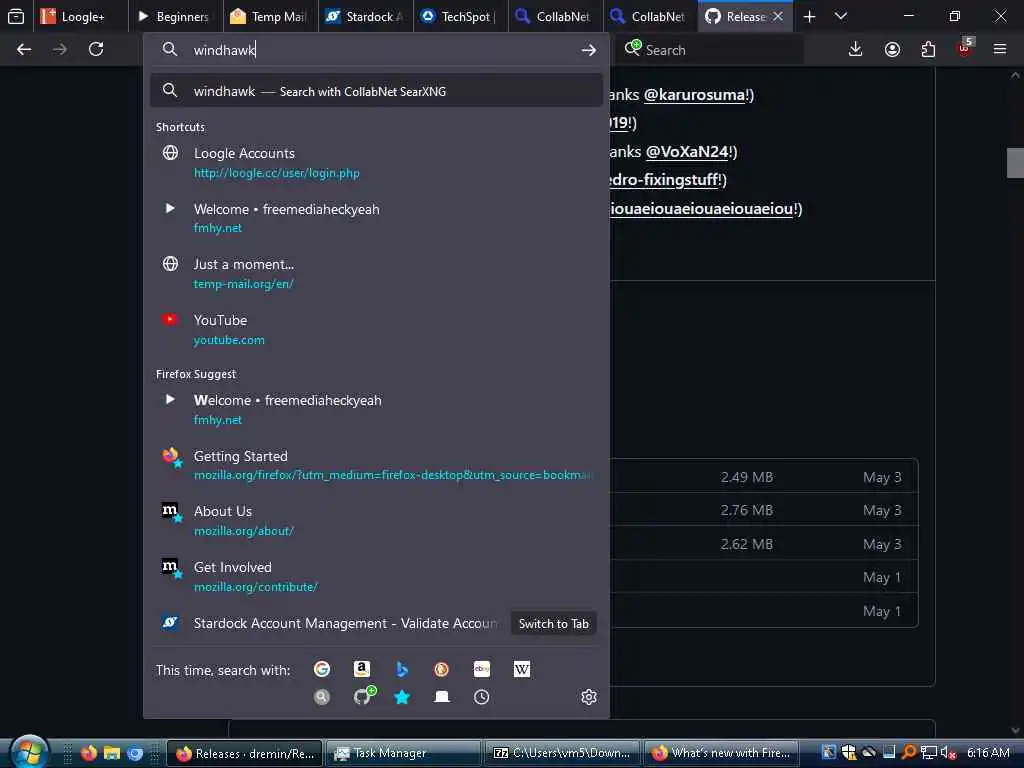Add GitHub search engine icon
Viewport: 1024px width, 768px height.
[x=364, y=696]
